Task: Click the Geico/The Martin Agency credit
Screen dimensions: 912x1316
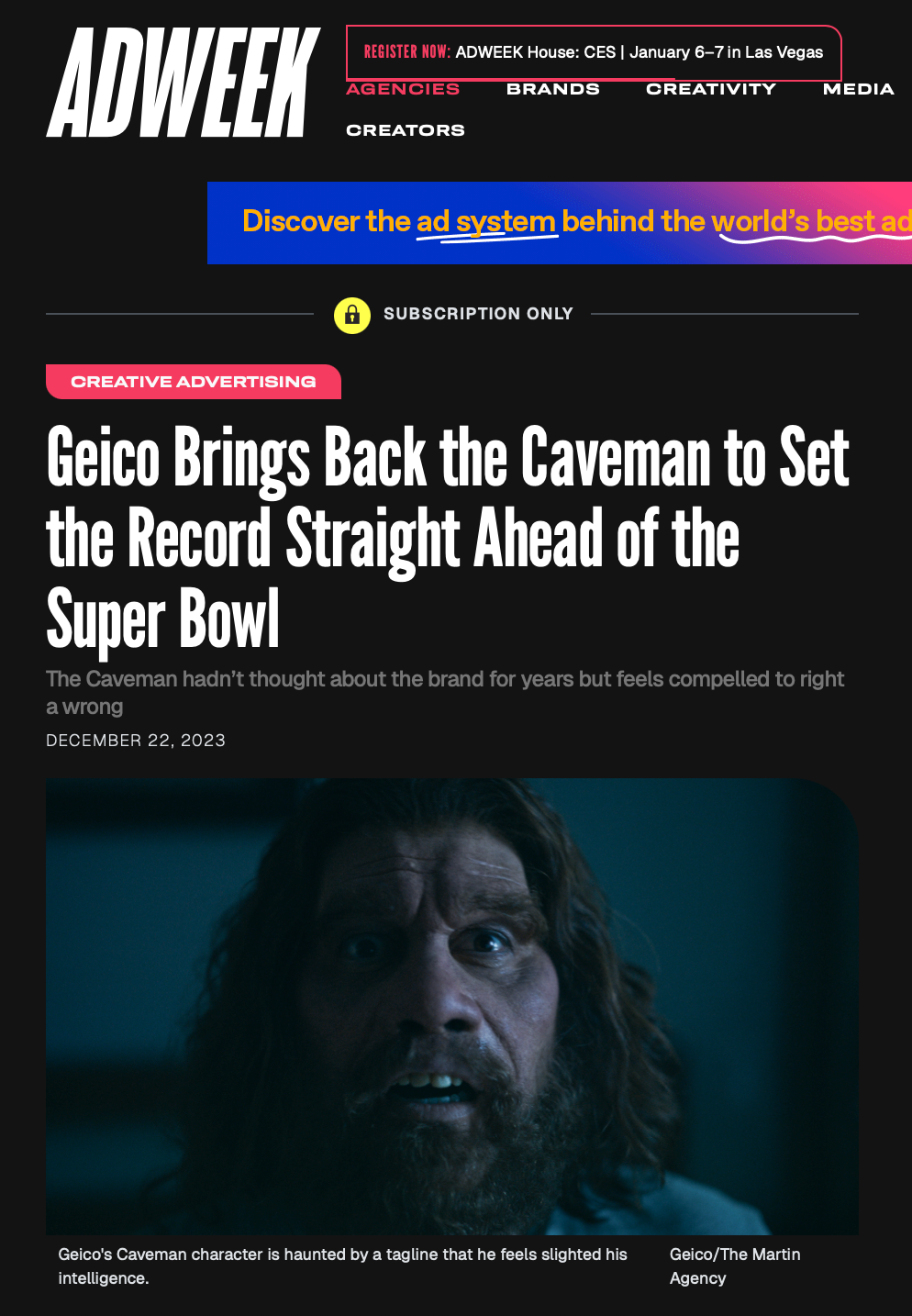Action: (735, 1266)
